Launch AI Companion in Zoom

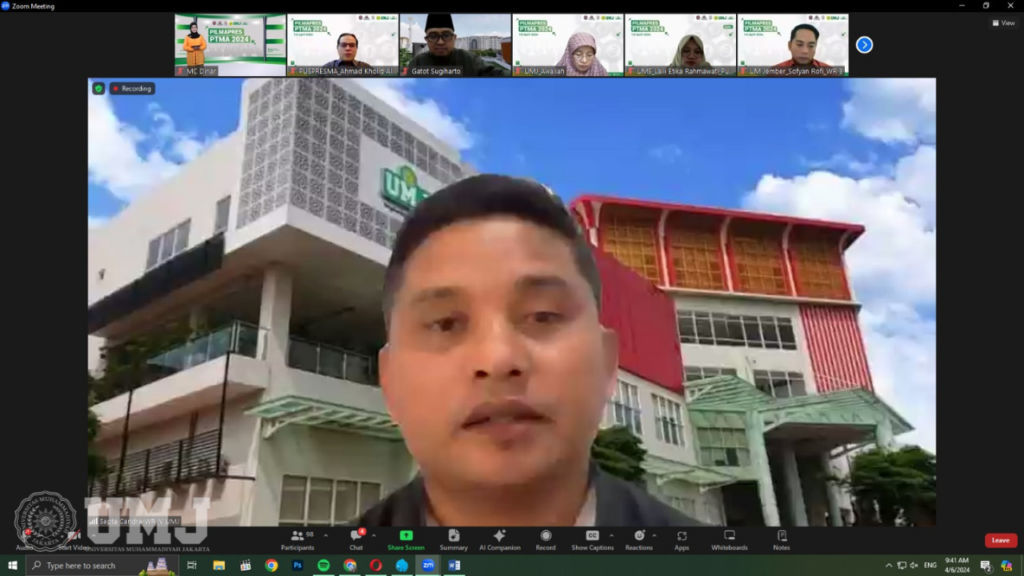[x=500, y=540]
